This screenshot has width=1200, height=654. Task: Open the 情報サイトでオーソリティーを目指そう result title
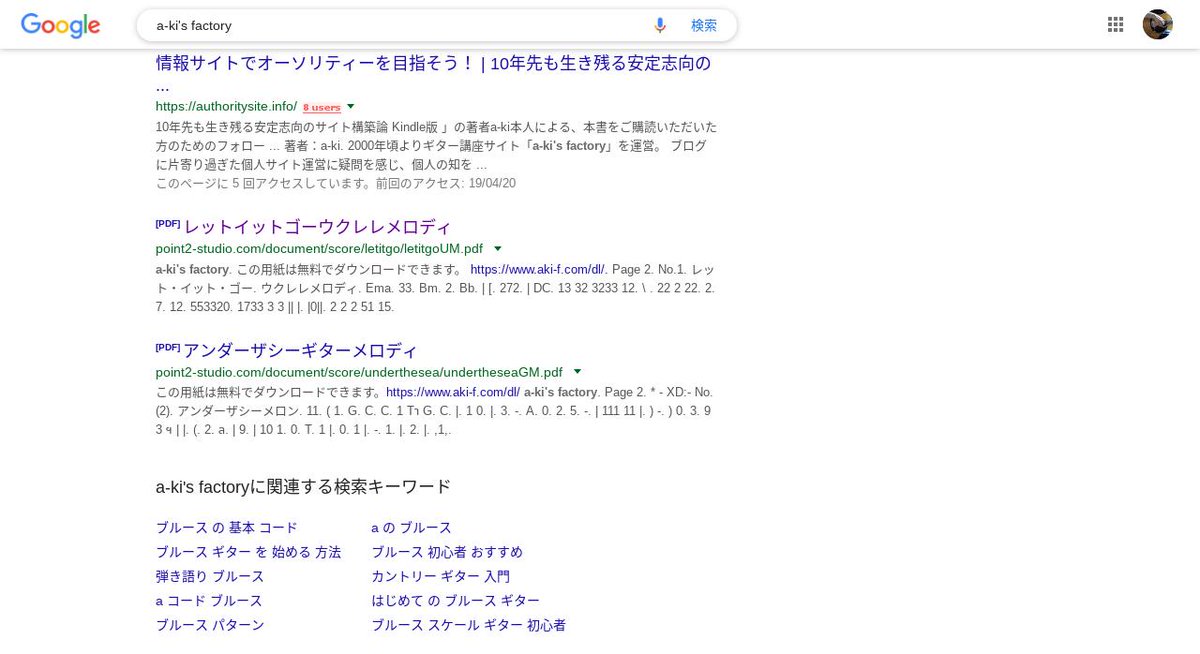pyautogui.click(x=434, y=74)
